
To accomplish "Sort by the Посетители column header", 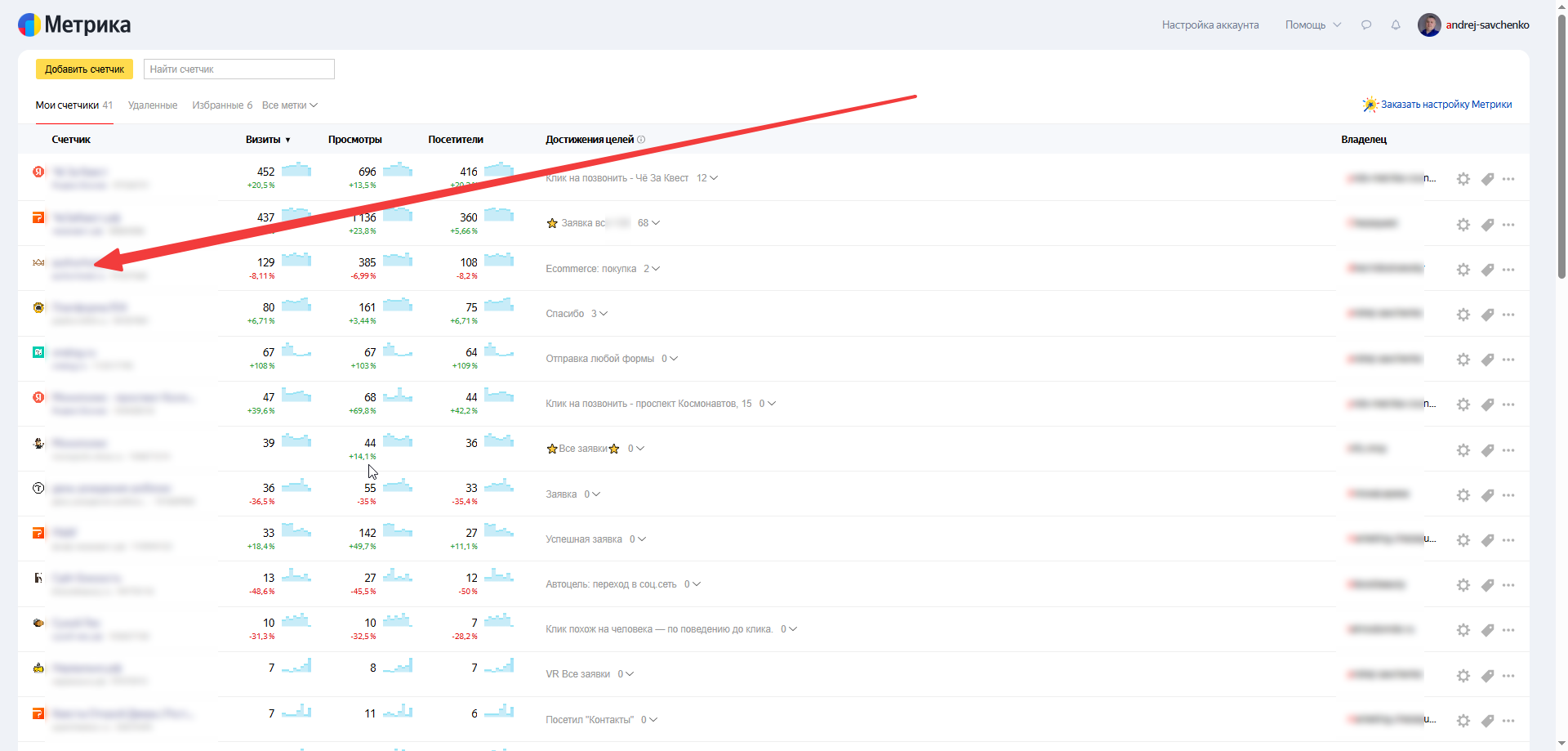I will click(x=456, y=140).
